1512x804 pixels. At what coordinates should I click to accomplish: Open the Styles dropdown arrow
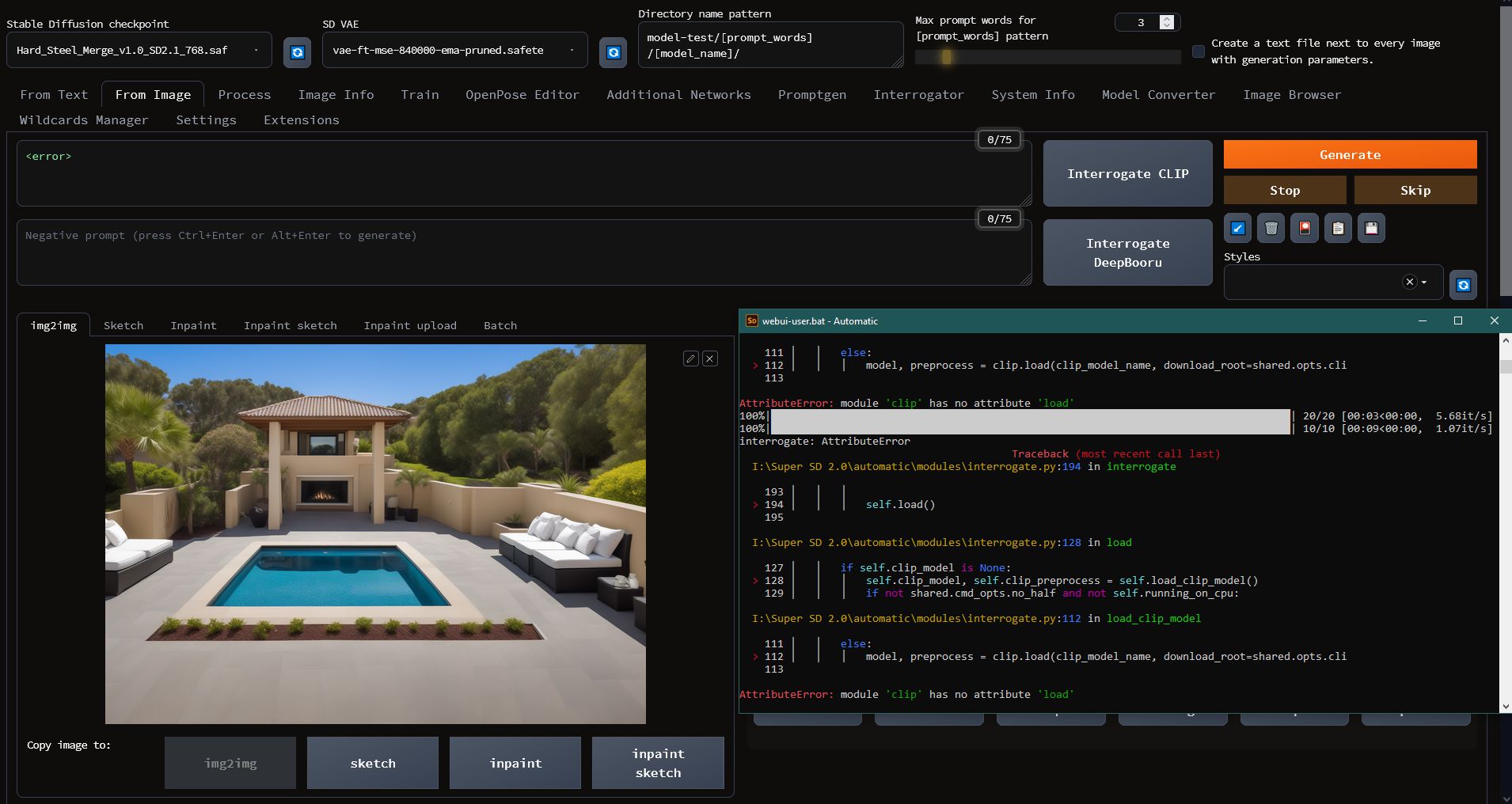point(1423,282)
